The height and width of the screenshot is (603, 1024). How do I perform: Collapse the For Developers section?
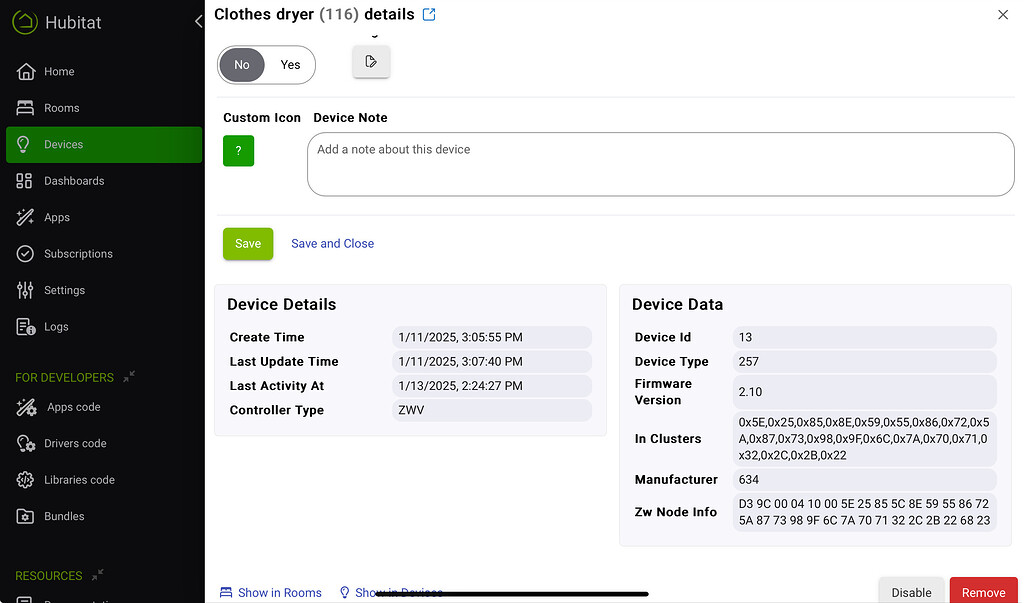[x=129, y=377]
